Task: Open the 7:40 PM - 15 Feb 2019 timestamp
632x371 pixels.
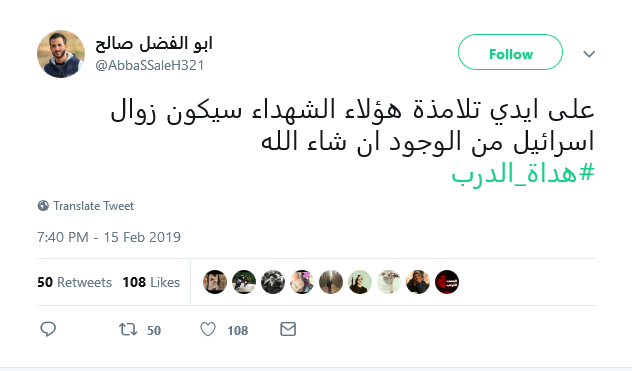Action: pyautogui.click(x=109, y=237)
